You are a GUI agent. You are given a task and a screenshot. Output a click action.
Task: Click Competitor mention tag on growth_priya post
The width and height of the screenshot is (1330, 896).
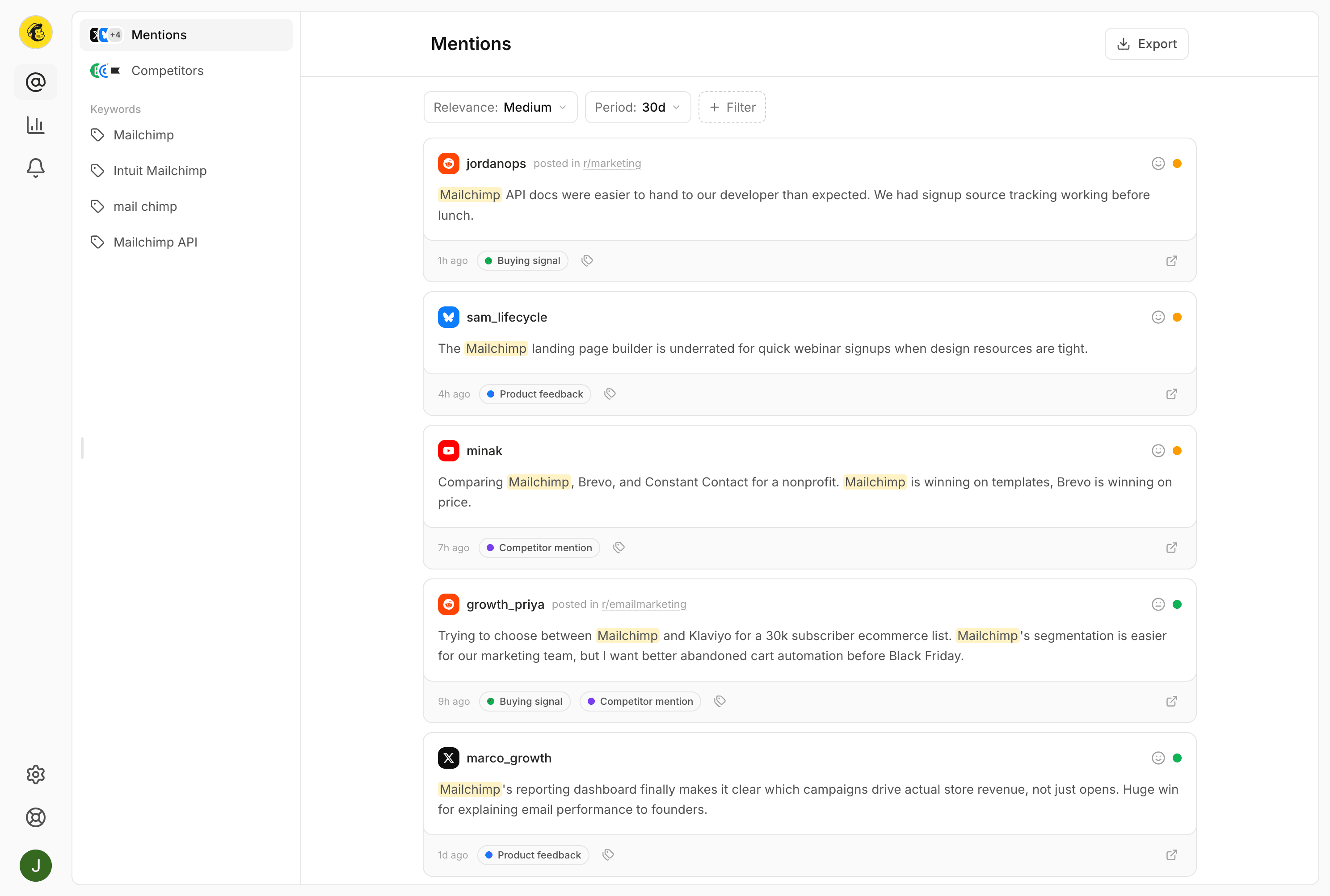[x=640, y=702]
